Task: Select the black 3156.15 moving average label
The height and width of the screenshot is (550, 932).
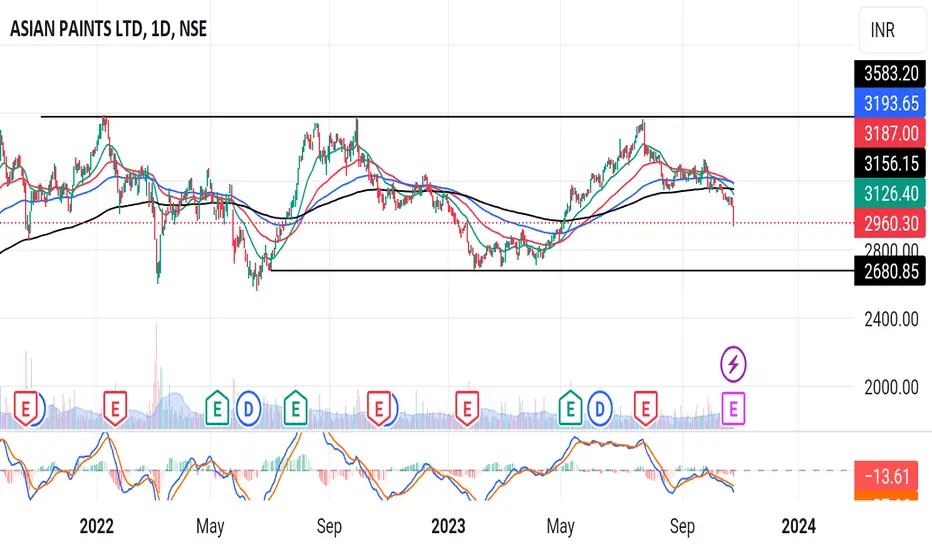Action: click(x=890, y=164)
